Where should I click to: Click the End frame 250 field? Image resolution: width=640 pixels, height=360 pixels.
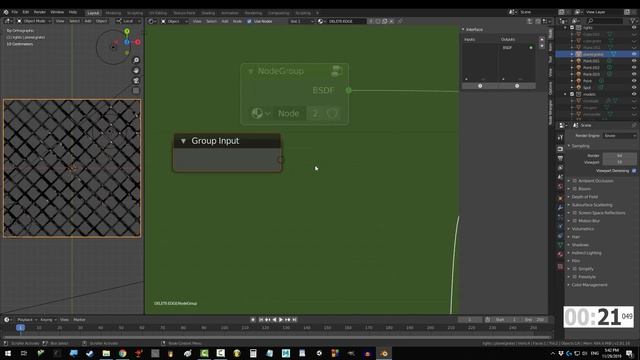point(534,320)
